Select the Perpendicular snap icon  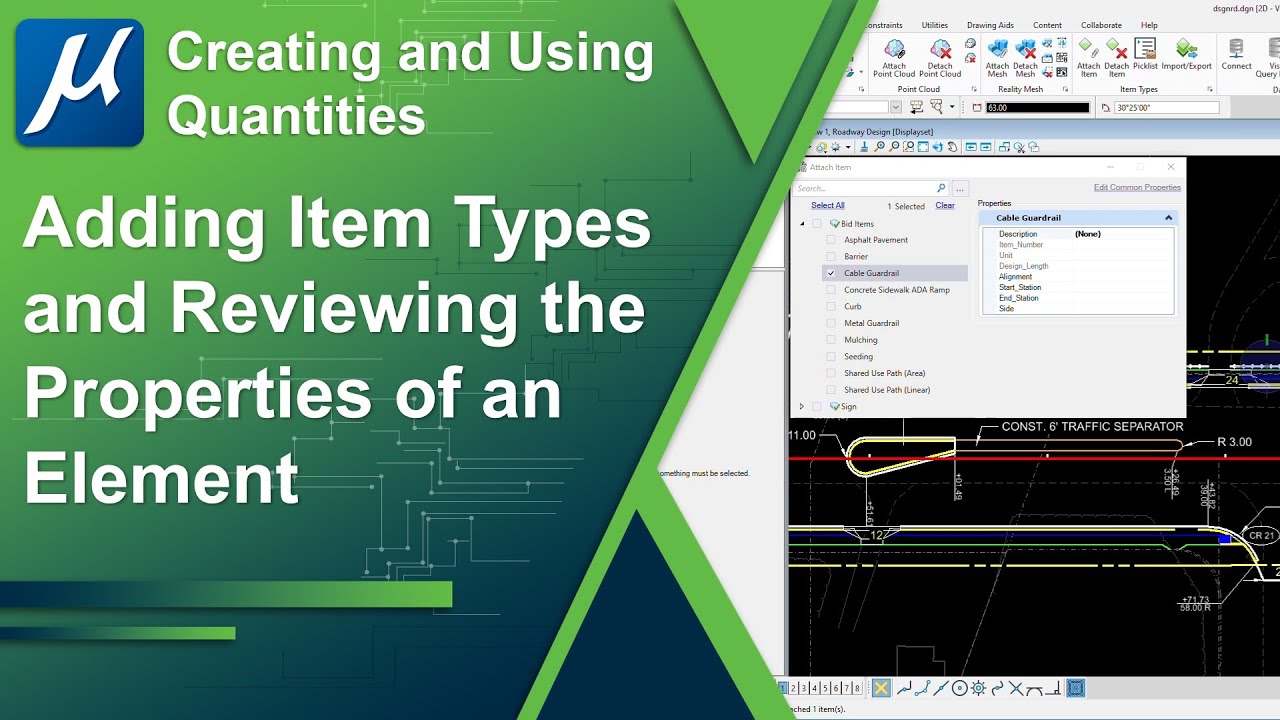pos(1053,688)
